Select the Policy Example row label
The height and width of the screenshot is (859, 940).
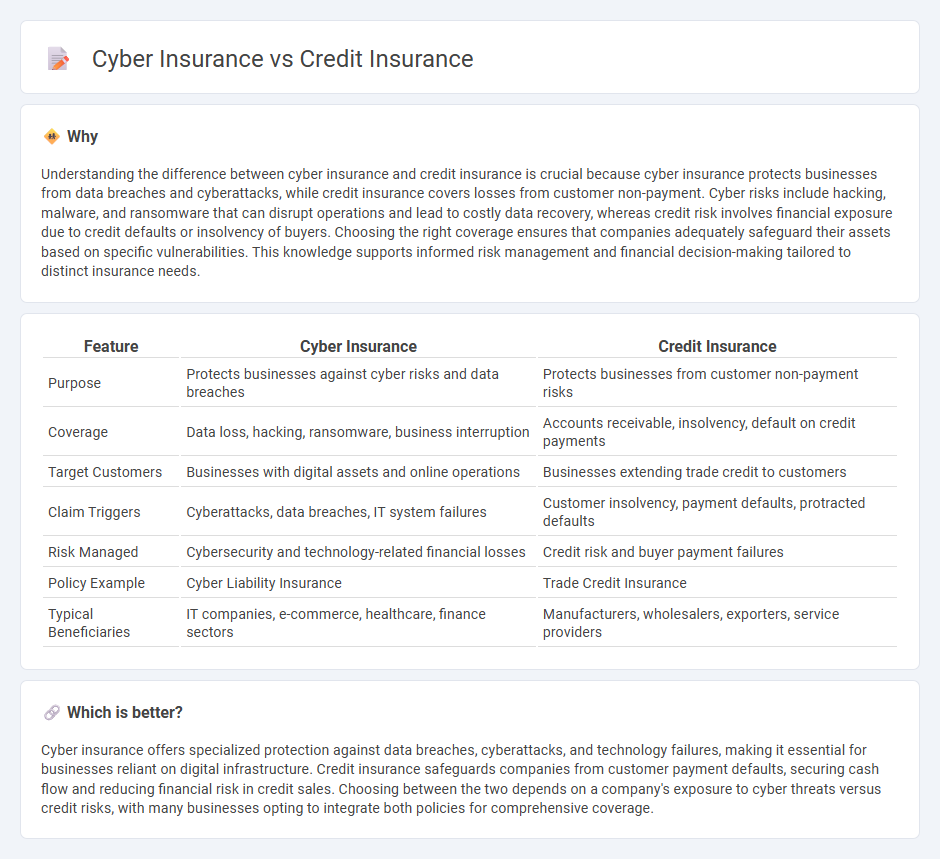point(97,583)
